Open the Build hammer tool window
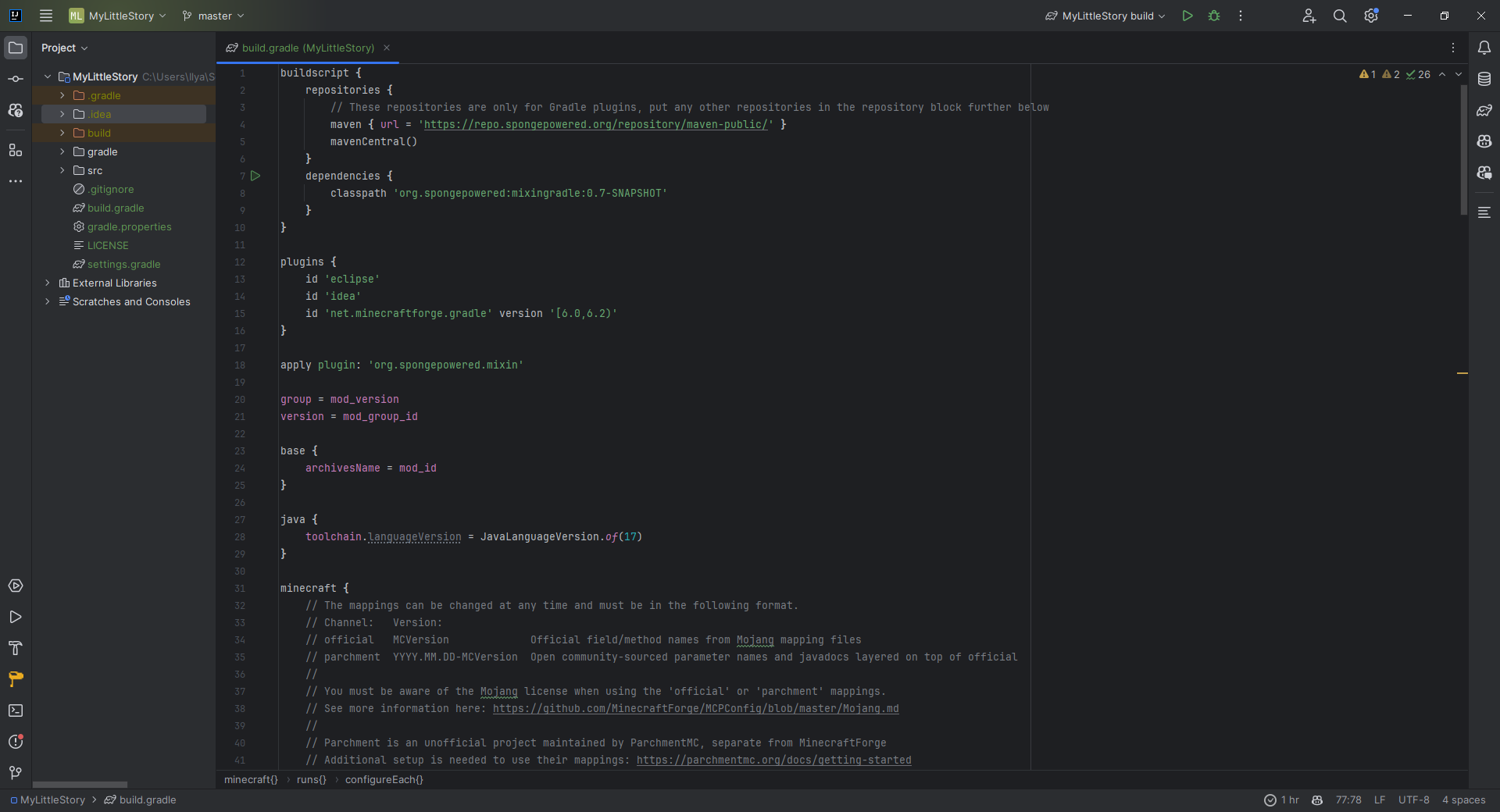The width and height of the screenshot is (1500, 812). point(16,648)
